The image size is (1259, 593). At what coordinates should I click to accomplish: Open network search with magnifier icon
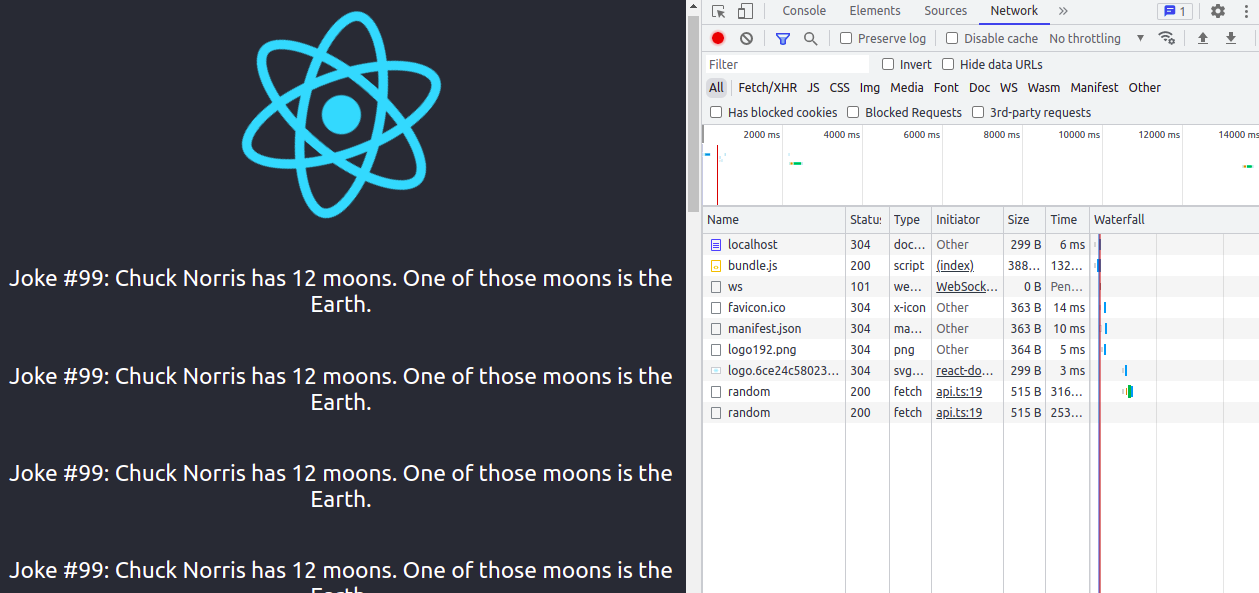pos(811,38)
